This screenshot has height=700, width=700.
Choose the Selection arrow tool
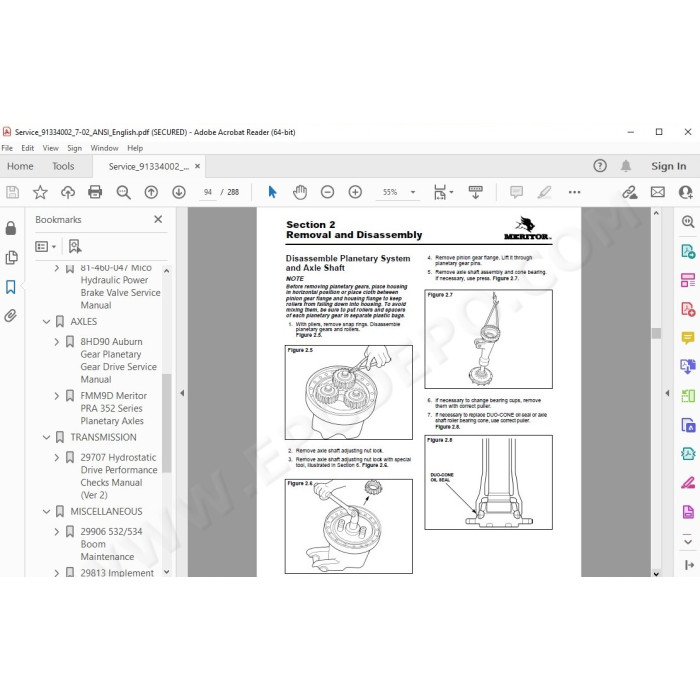click(272, 192)
